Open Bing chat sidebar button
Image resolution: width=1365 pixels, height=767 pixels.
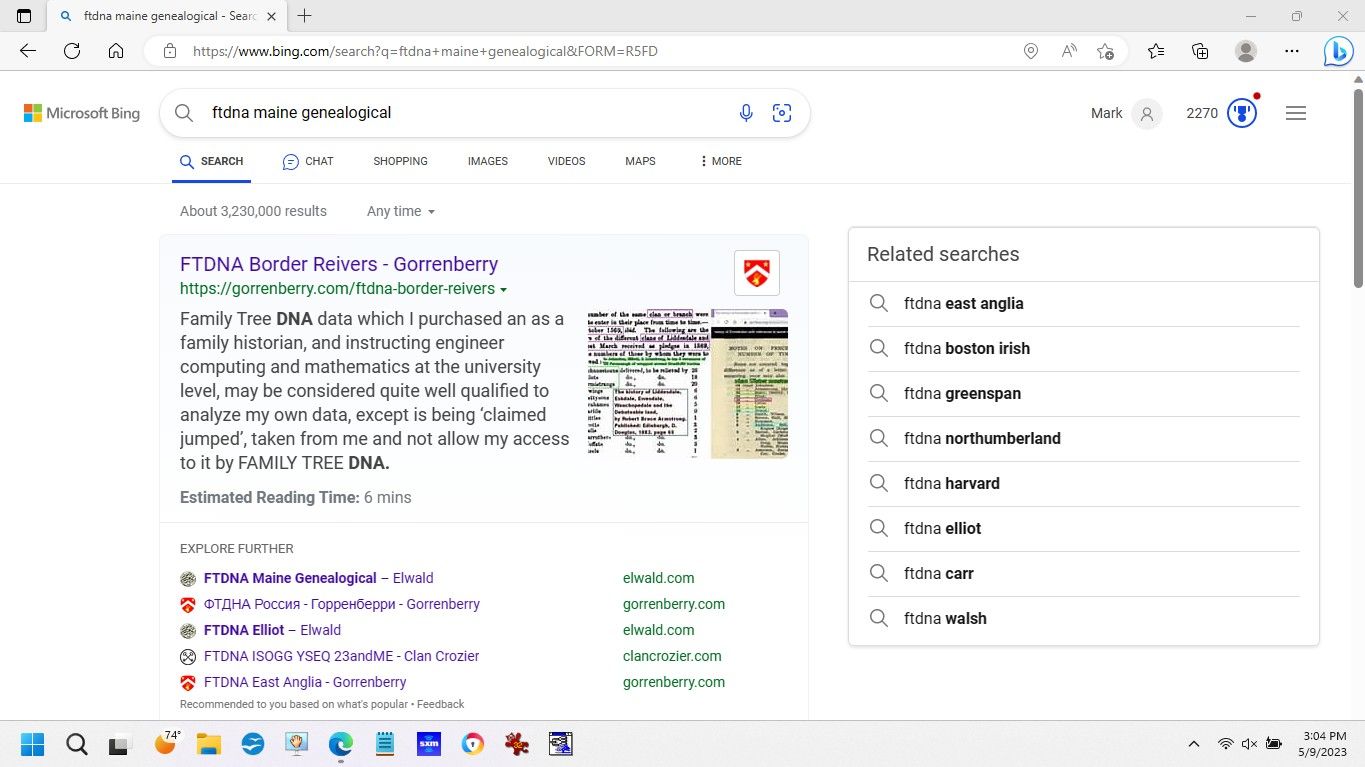tap(1338, 51)
